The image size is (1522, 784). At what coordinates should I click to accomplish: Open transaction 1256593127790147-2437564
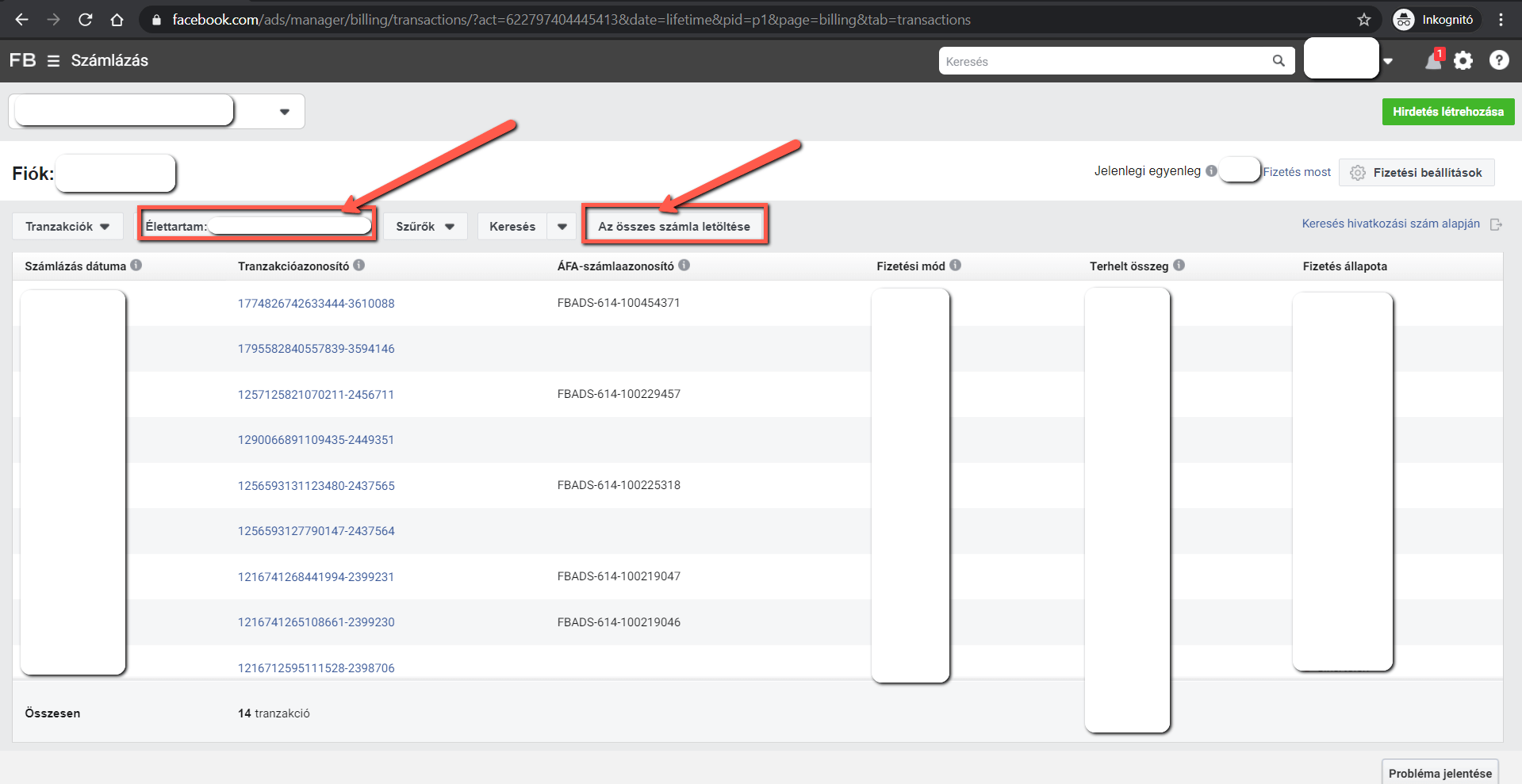pyautogui.click(x=316, y=531)
